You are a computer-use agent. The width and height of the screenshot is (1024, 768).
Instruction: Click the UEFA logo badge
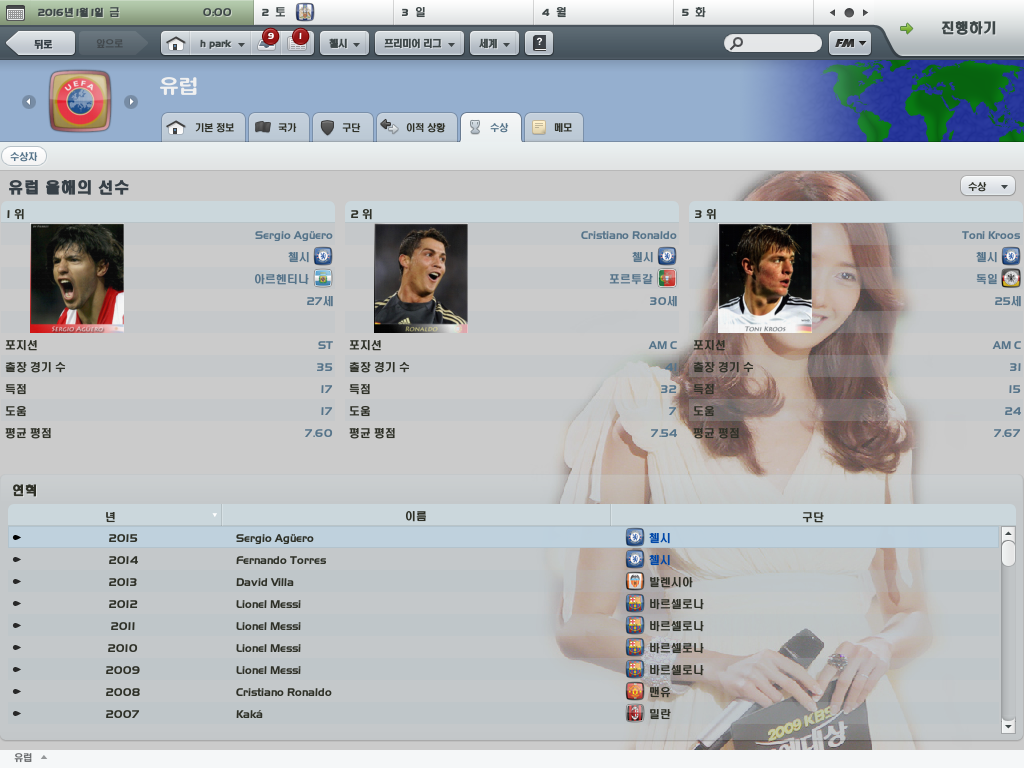[x=80, y=101]
